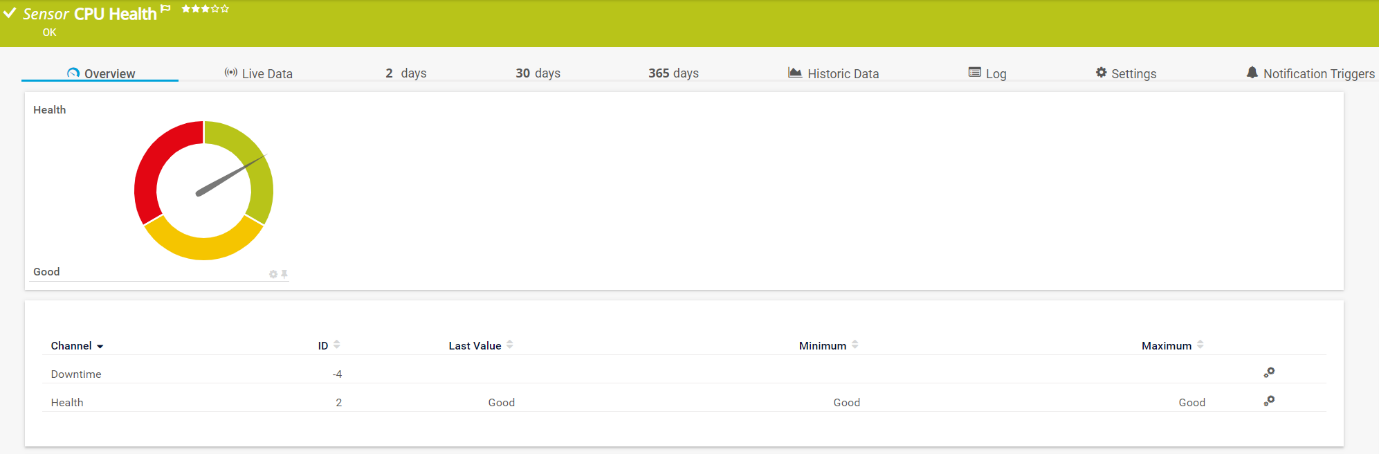Click the pin icon below the Health gauge
This screenshot has height=454, width=1379.
pyautogui.click(x=284, y=274)
